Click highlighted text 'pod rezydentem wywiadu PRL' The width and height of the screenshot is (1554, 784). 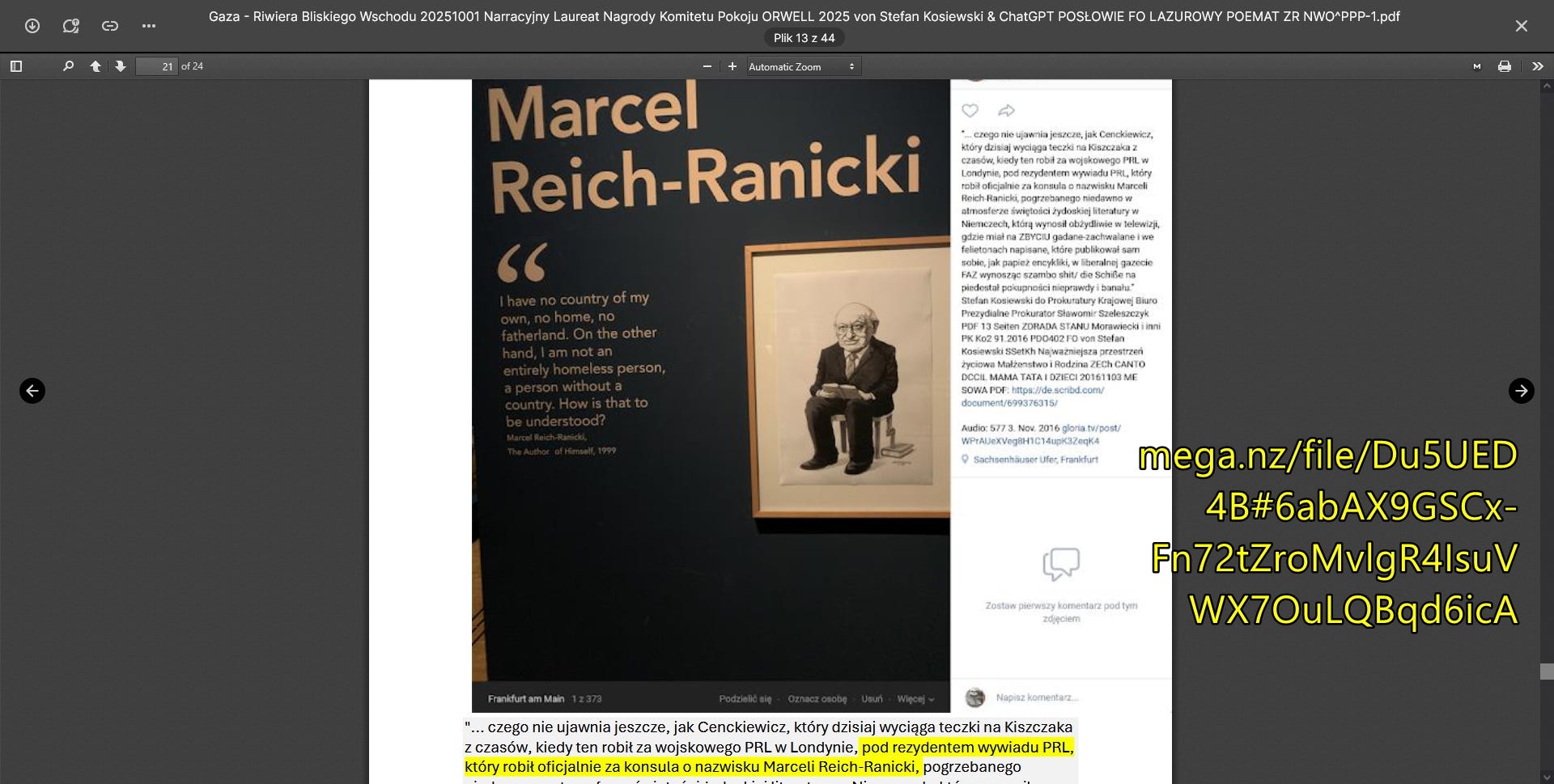(x=967, y=748)
